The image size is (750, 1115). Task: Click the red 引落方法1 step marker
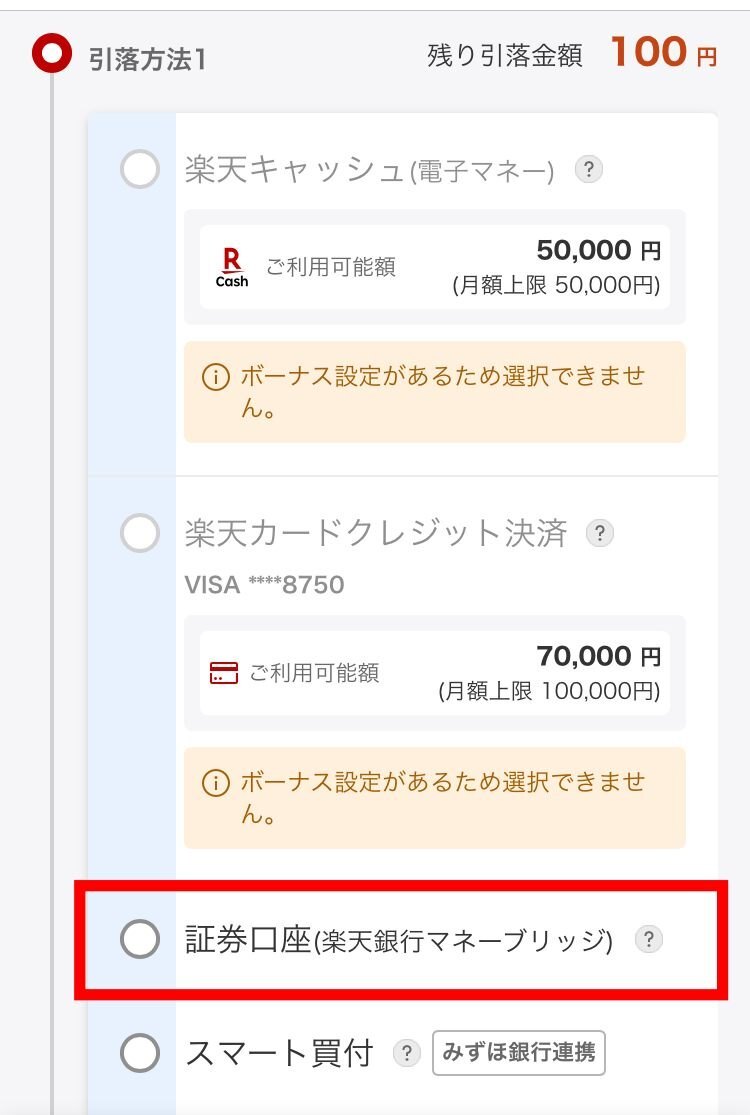point(52,53)
